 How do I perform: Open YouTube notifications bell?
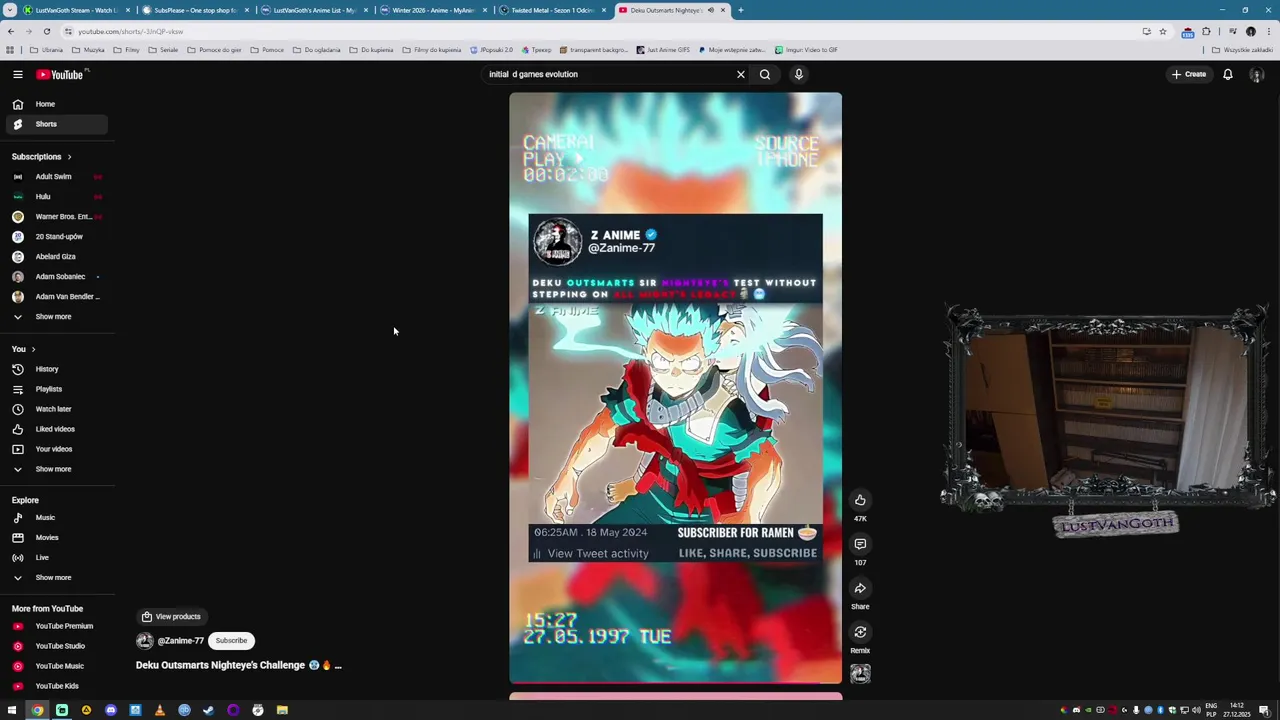click(x=1228, y=74)
